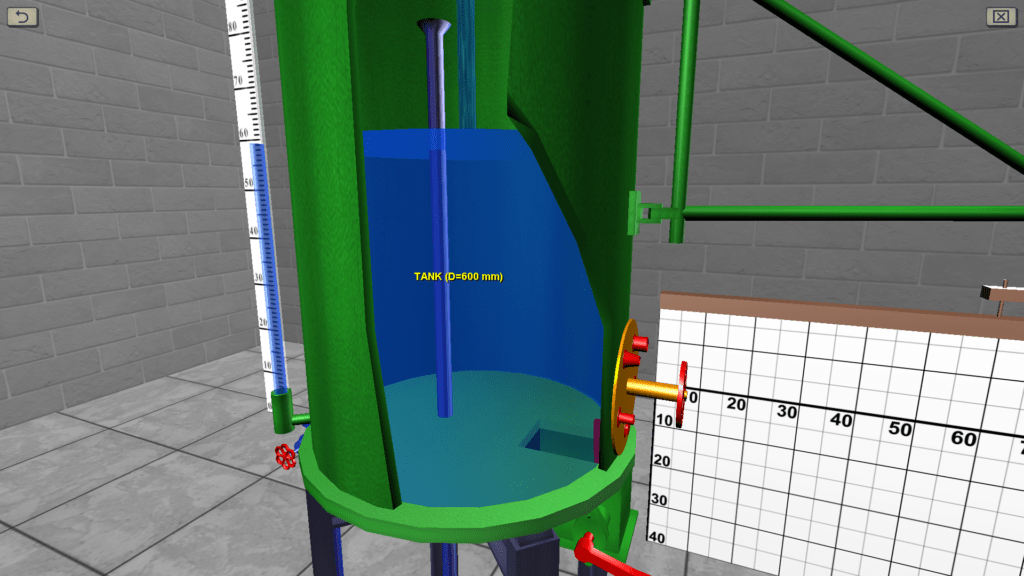Viewport: 1024px width, 576px height.
Task: Click the rectangular opening in tank floor
Action: 555,439
